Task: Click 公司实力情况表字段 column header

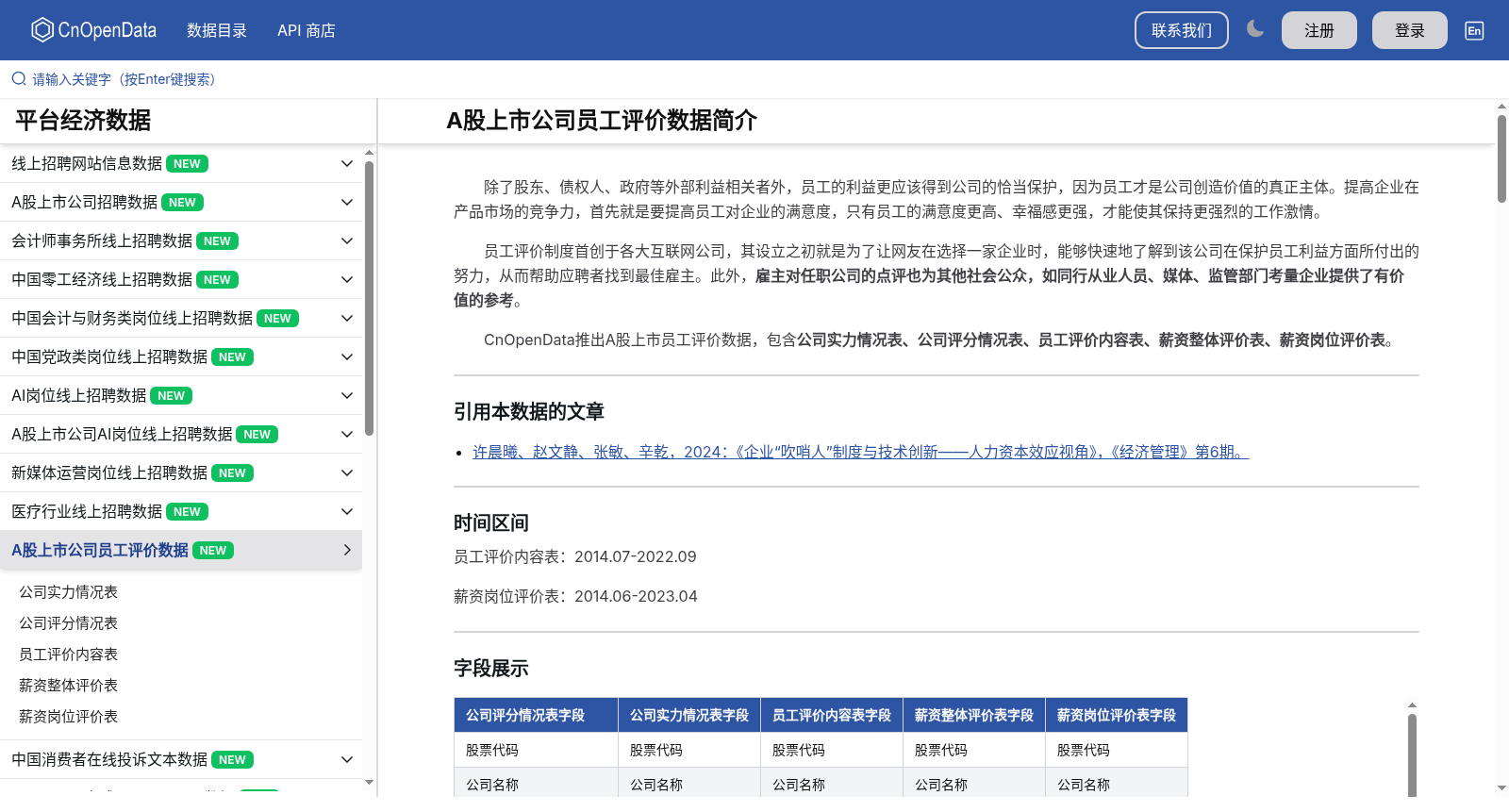Action: [689, 716]
